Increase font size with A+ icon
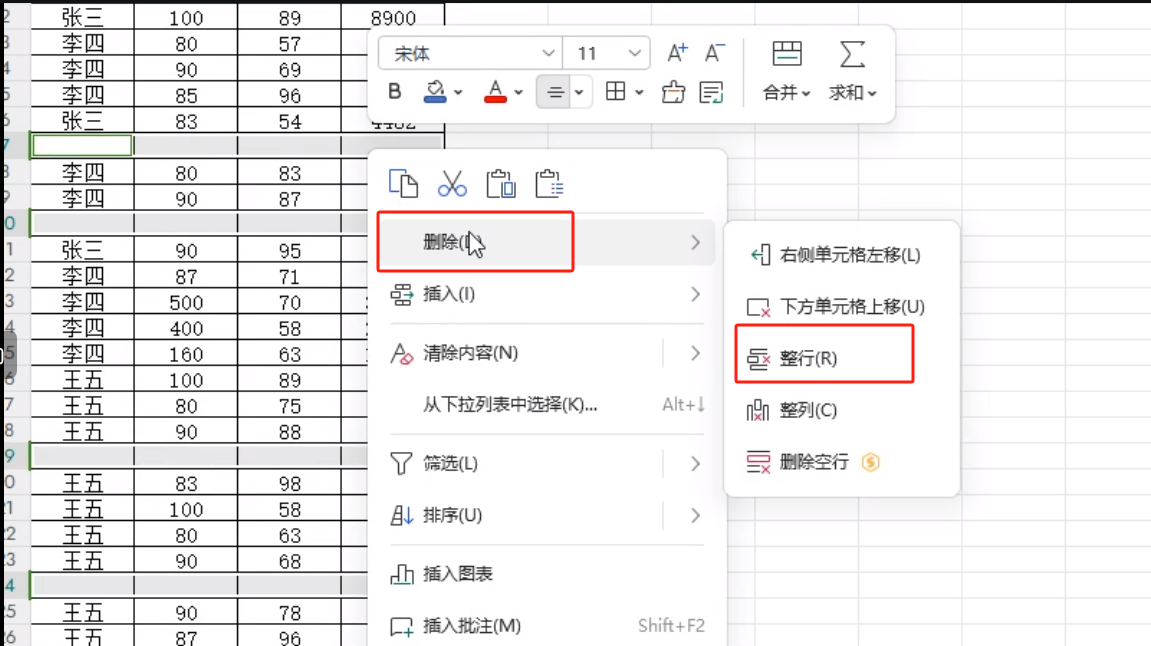Viewport: 1151px width, 646px height. point(677,53)
